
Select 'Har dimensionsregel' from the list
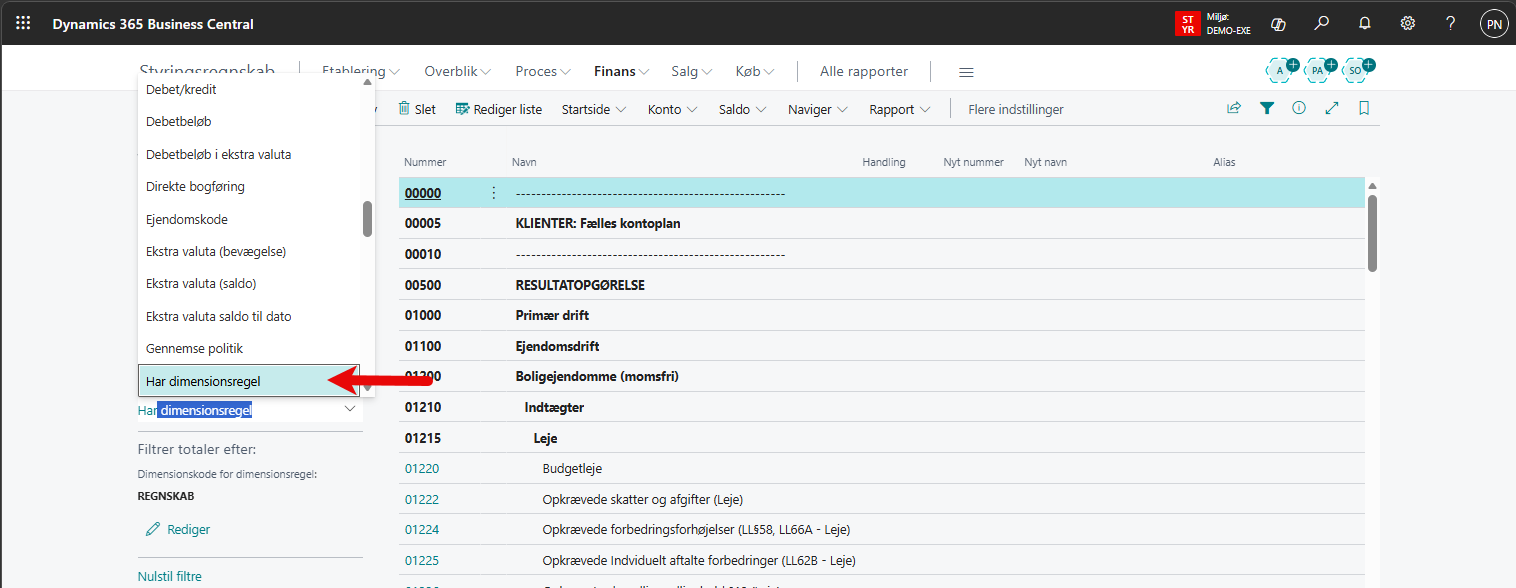[208, 381]
